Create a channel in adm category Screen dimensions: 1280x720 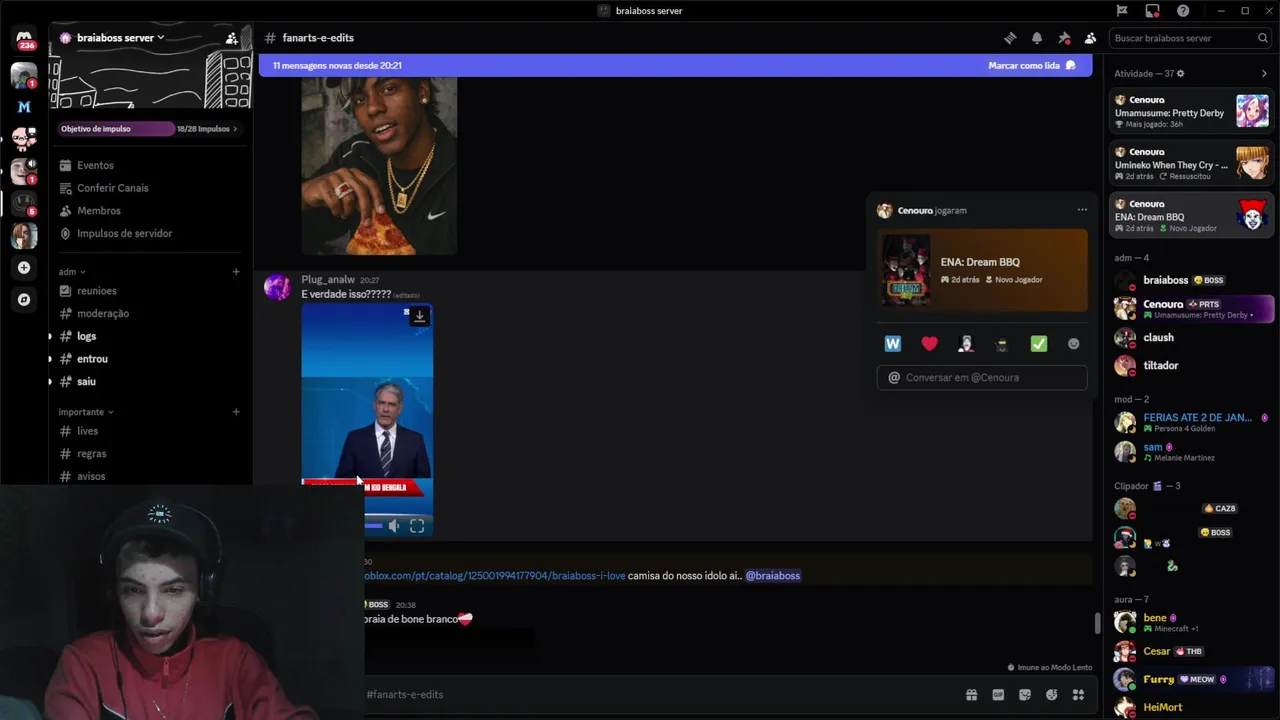point(236,272)
